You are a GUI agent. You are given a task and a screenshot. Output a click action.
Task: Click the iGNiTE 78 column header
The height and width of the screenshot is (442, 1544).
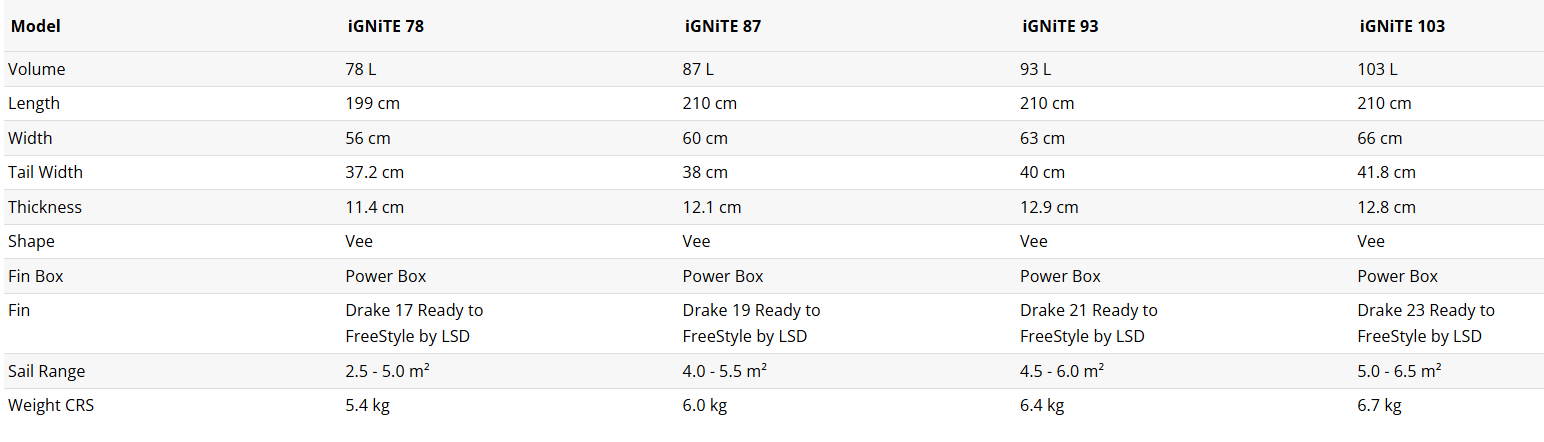384,26
